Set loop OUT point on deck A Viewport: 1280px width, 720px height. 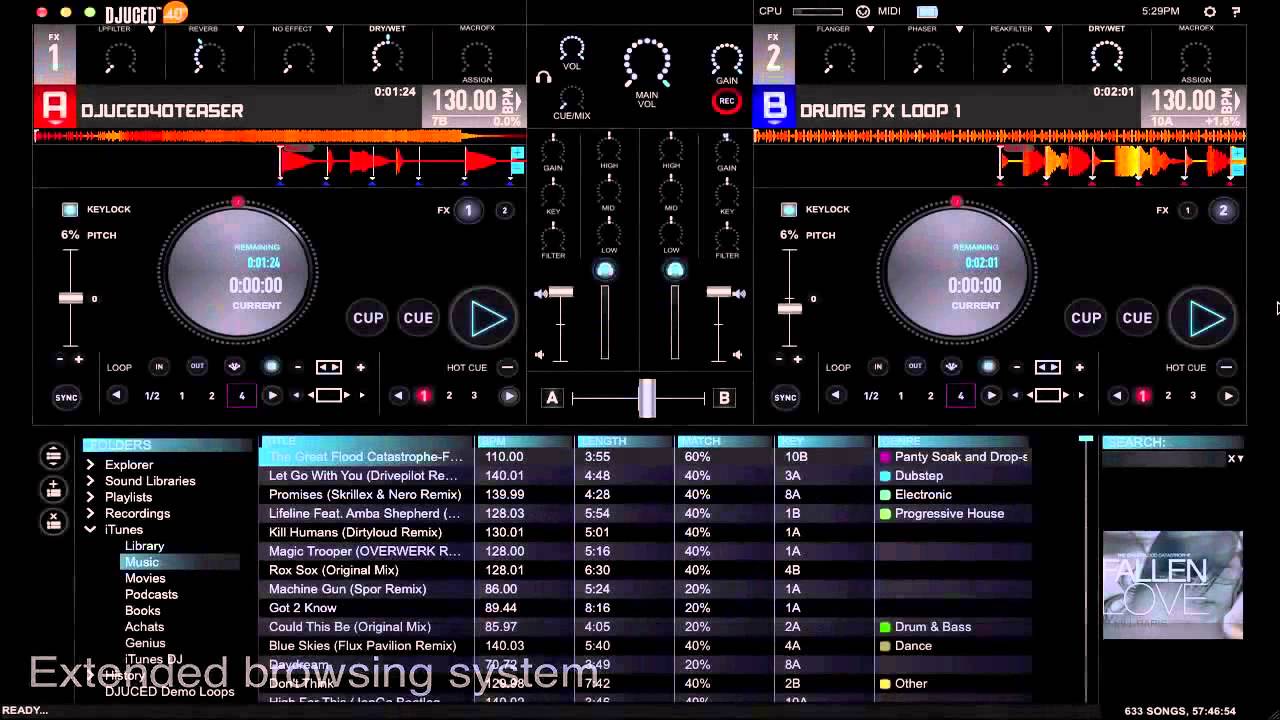tap(197, 367)
